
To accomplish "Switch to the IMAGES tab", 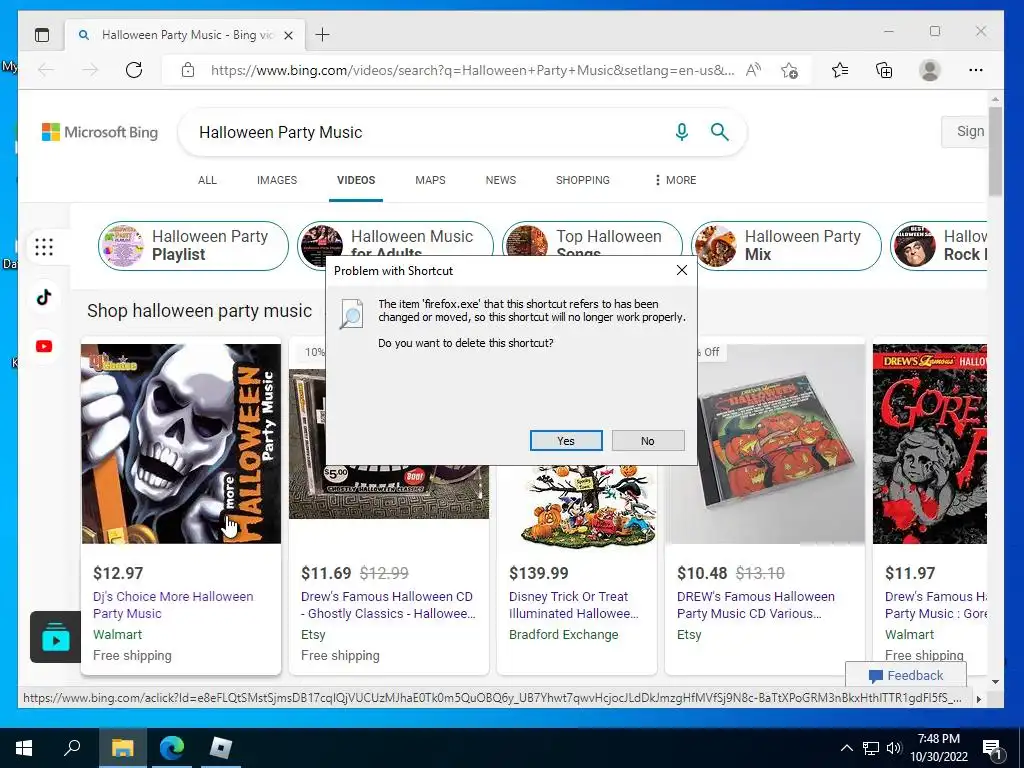I will pos(277,180).
